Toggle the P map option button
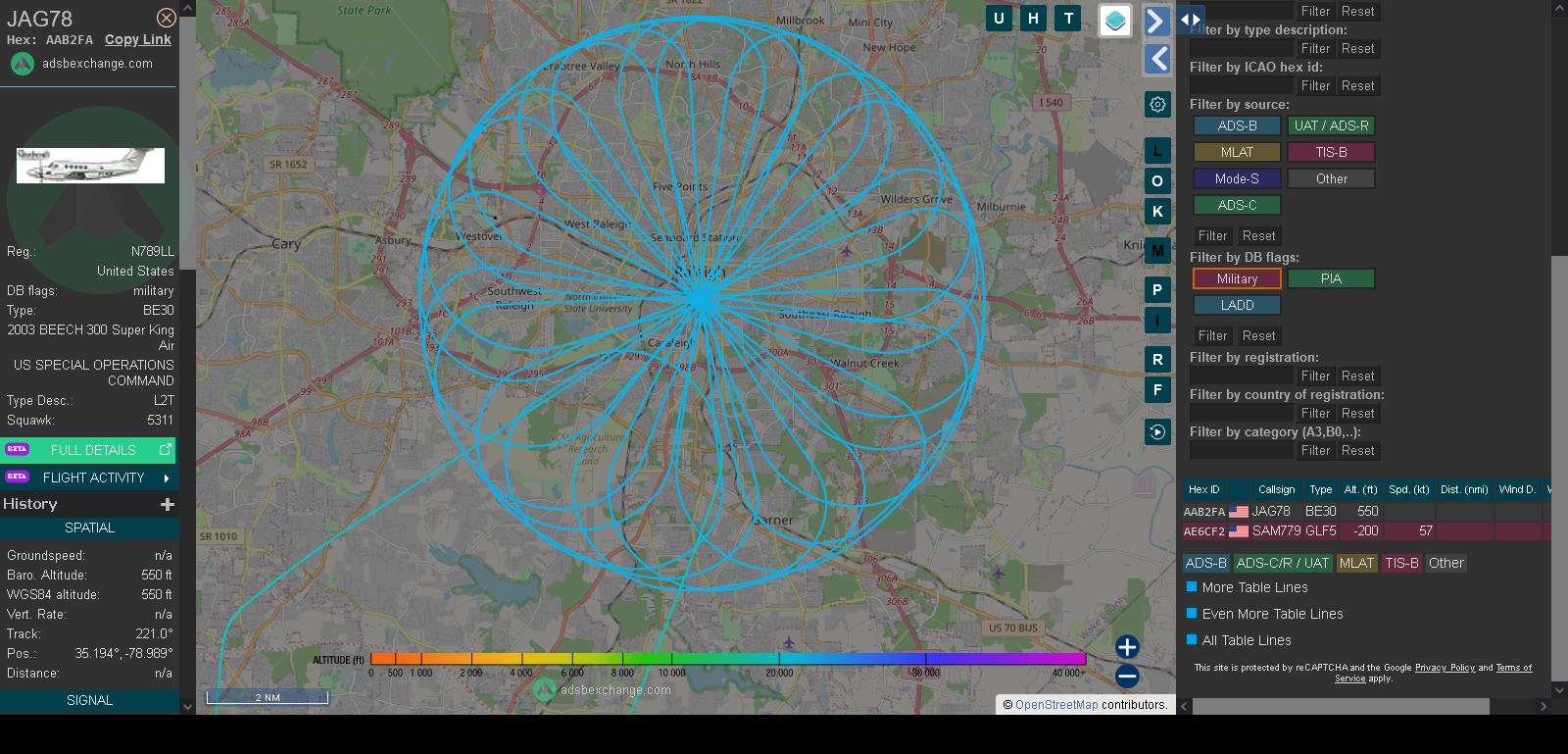Viewport: 1568px width, 754px height. (x=1157, y=290)
